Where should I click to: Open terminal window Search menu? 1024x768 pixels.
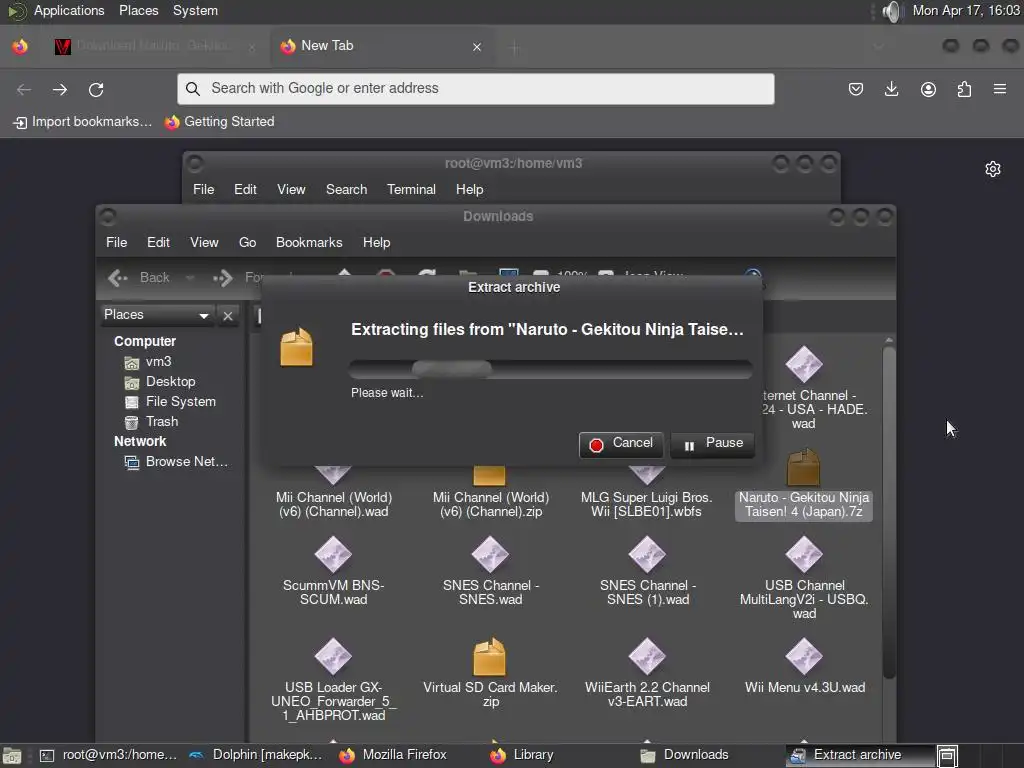346,189
